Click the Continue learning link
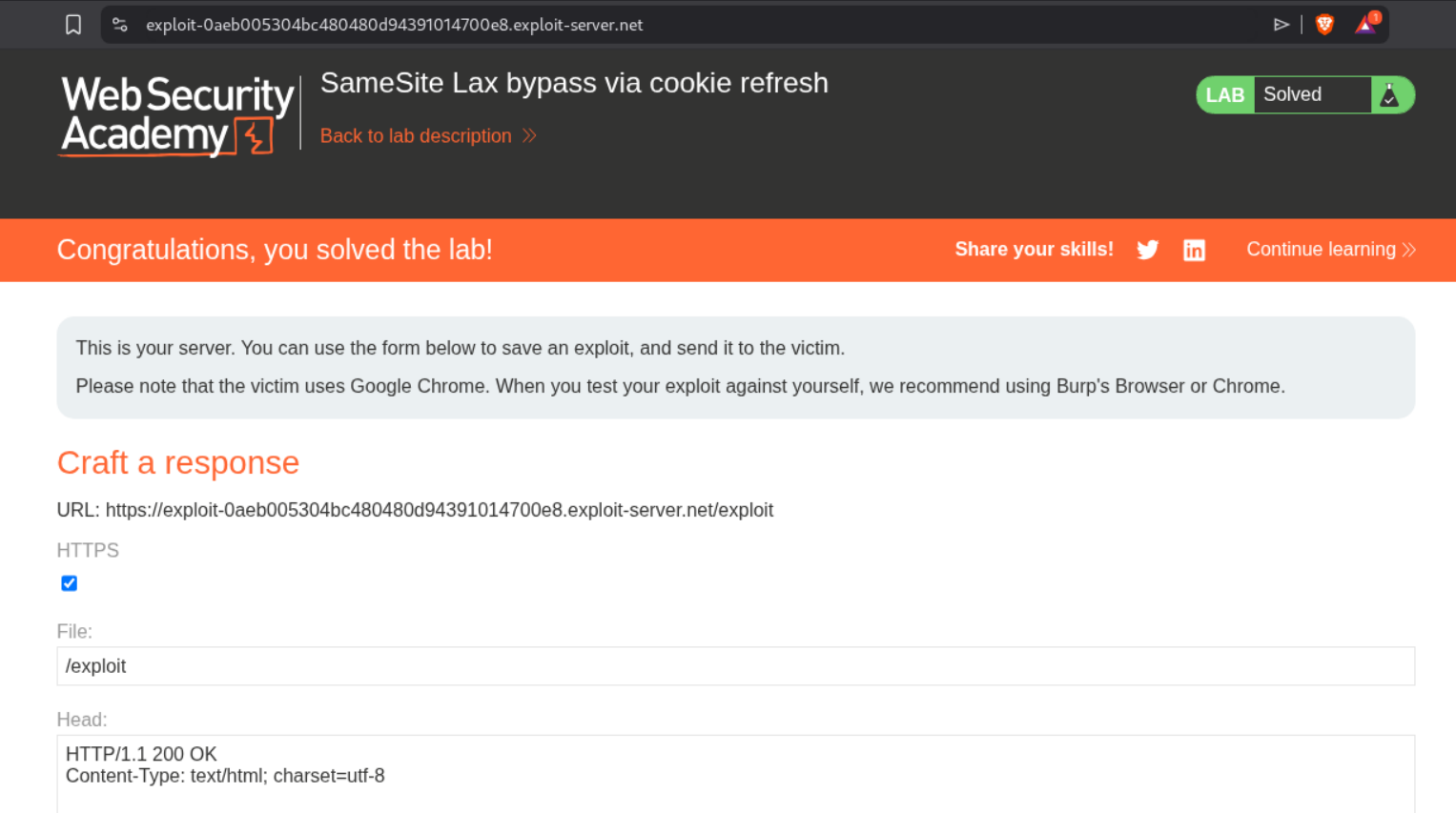Screen dimensions: 1456x813 pyautogui.click(x=1321, y=250)
